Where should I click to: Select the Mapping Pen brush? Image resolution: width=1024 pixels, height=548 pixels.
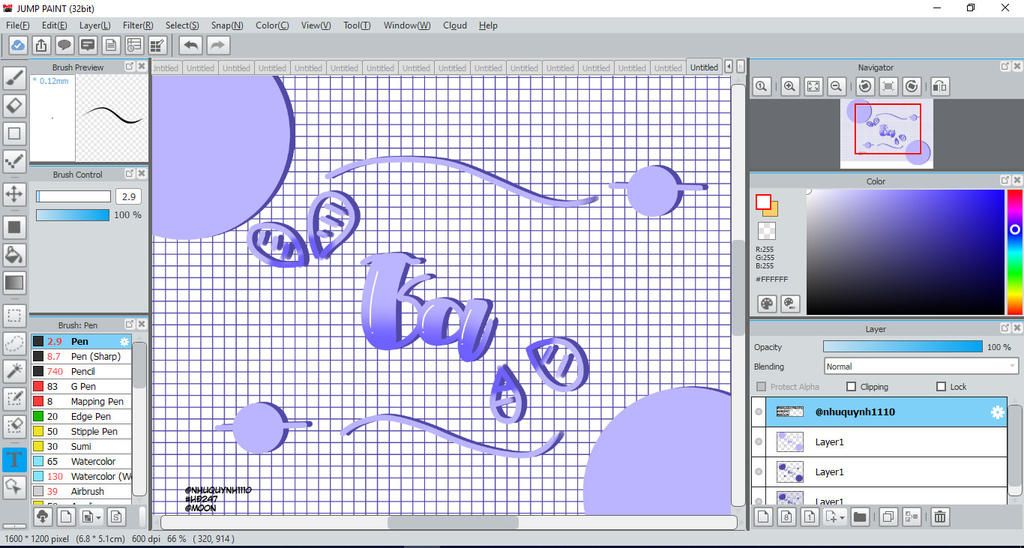tap(82, 401)
